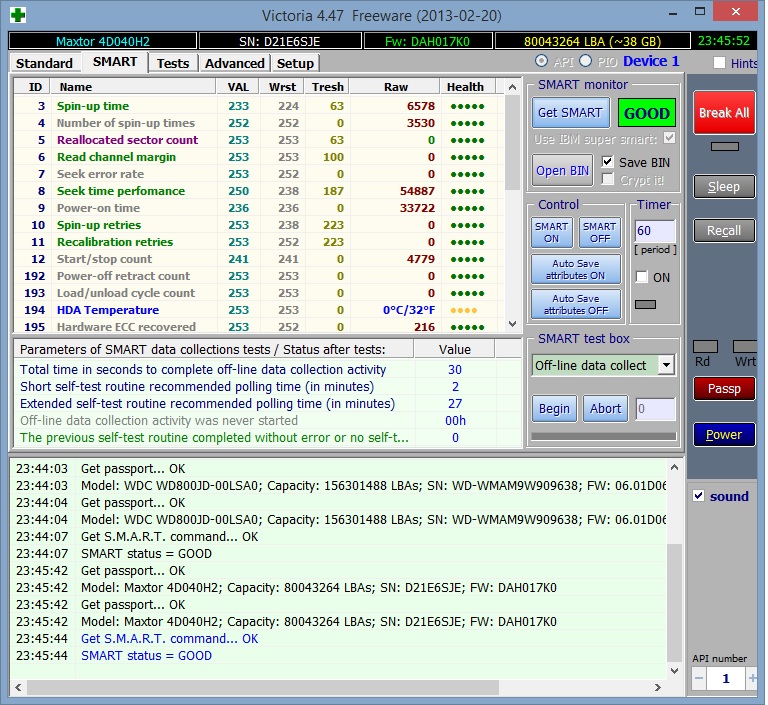Enable the Timer ON checkbox
This screenshot has height=705, width=768.
(642, 277)
